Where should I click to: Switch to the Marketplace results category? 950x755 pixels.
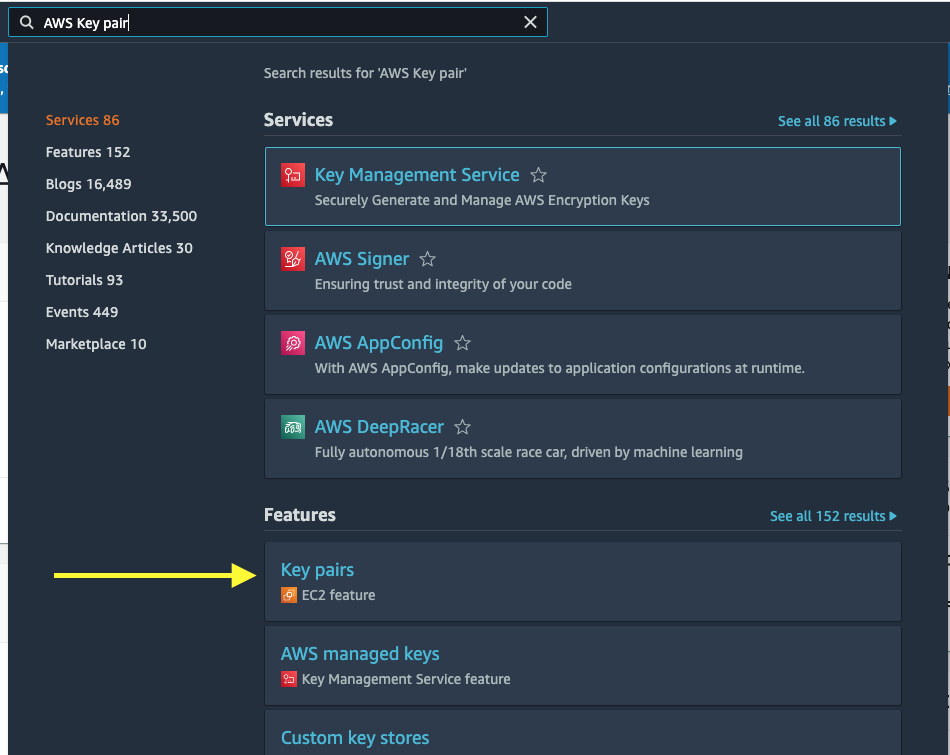(95, 343)
